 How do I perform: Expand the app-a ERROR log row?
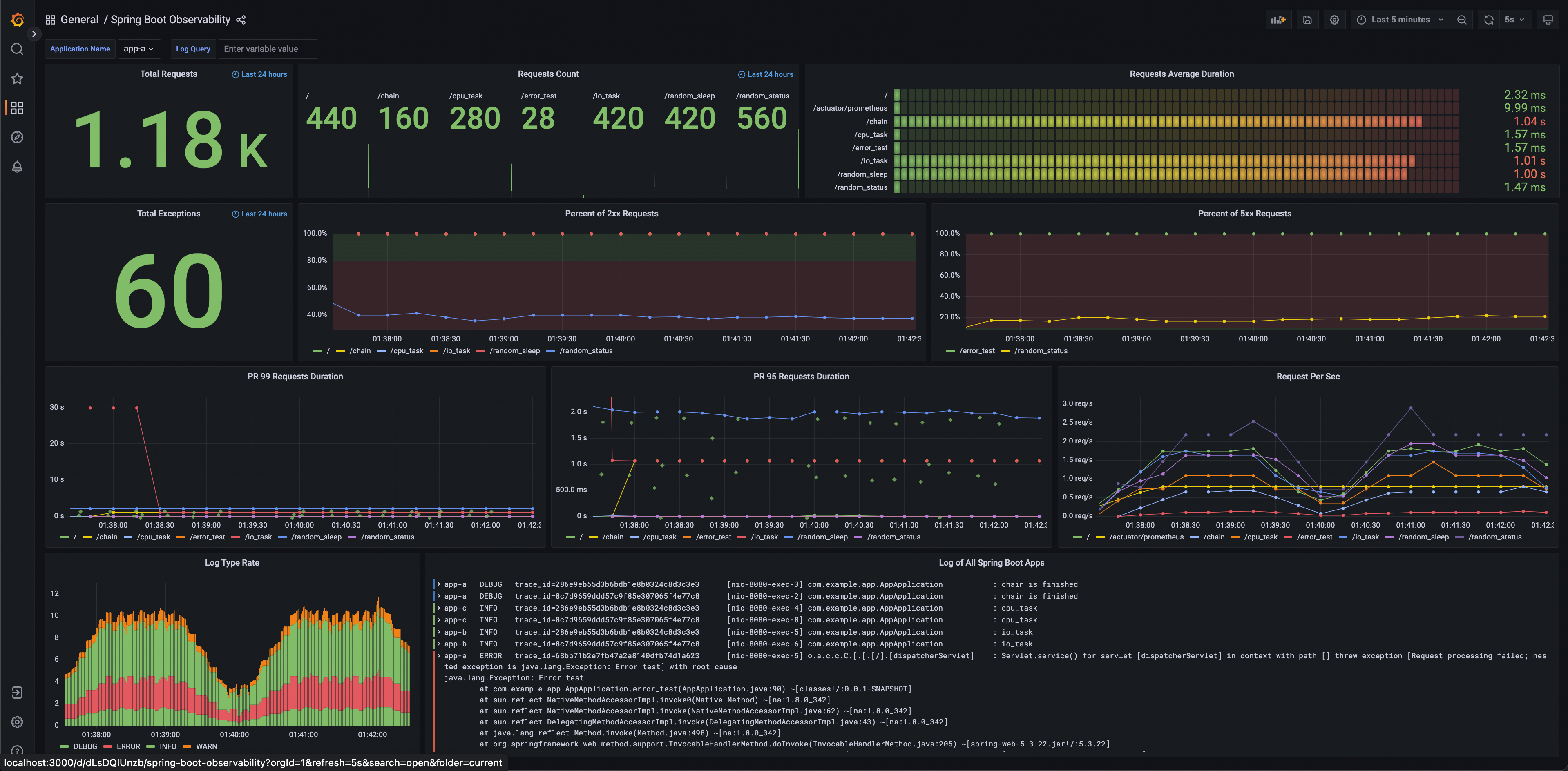pos(438,655)
